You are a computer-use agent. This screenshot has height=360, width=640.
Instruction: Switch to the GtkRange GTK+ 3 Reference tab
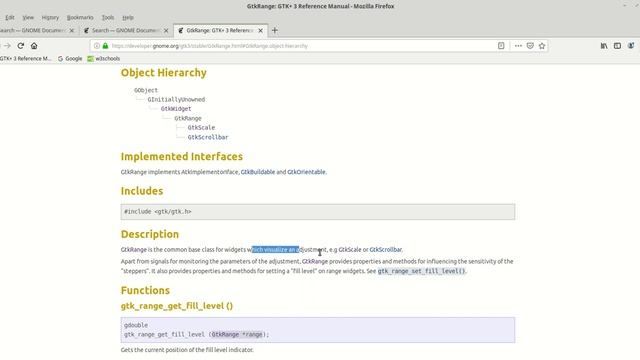(220, 31)
